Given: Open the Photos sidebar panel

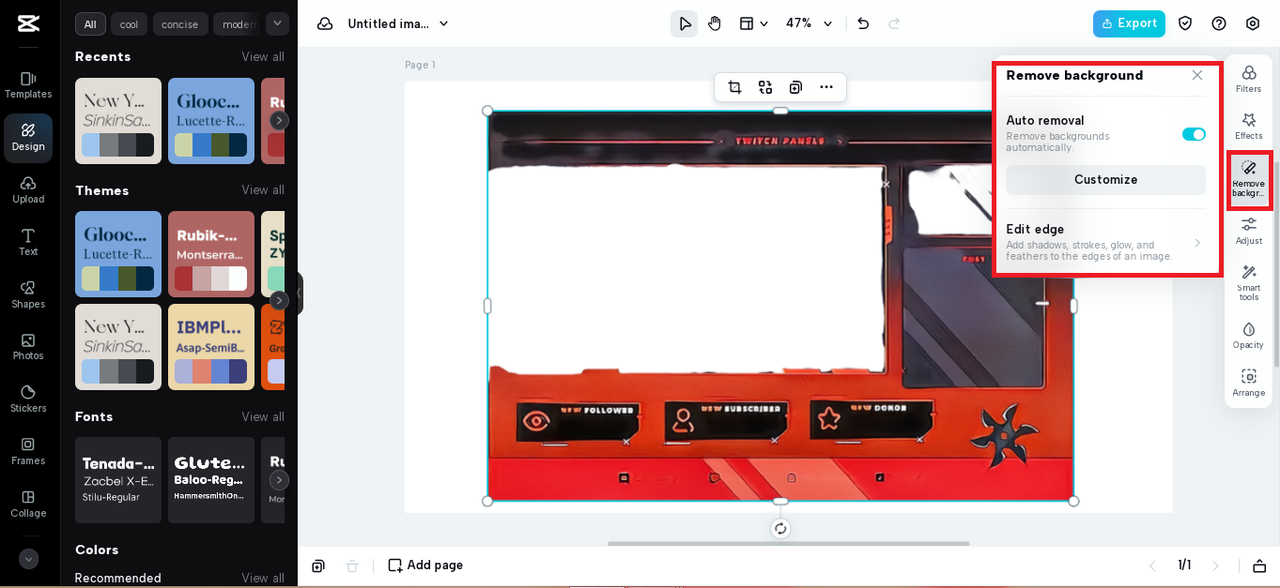Looking at the screenshot, I should coord(28,347).
